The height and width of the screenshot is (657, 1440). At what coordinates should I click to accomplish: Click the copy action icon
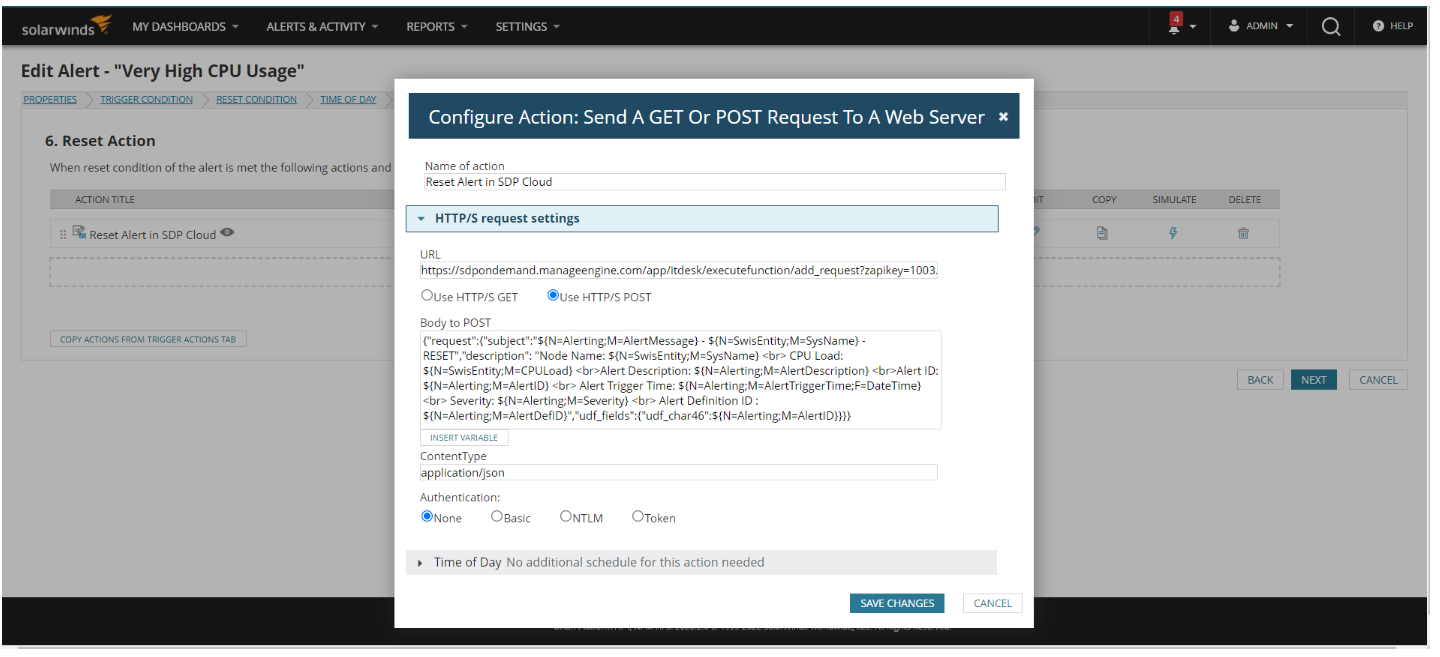pyautogui.click(x=1103, y=233)
